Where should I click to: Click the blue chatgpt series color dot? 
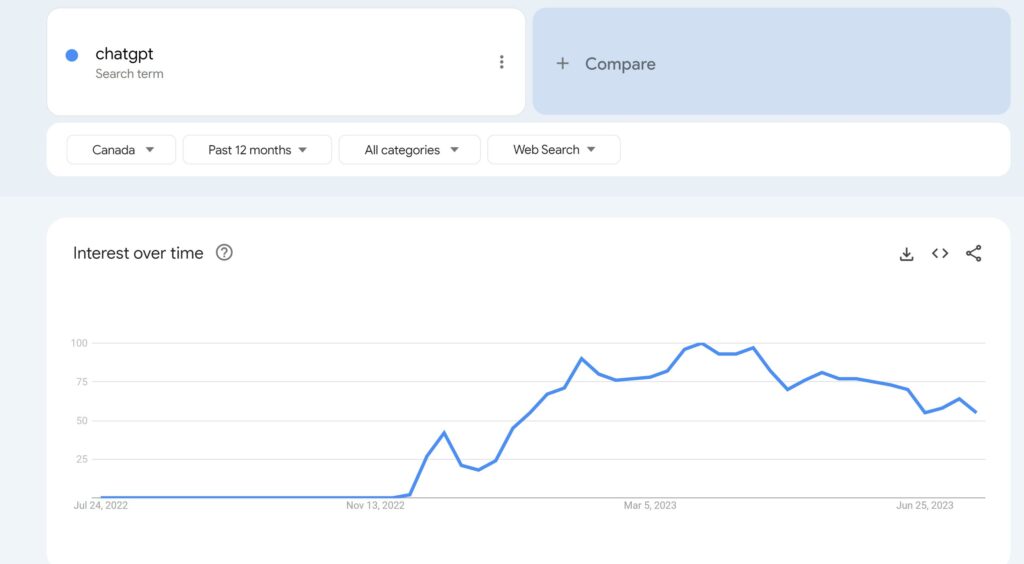72,55
